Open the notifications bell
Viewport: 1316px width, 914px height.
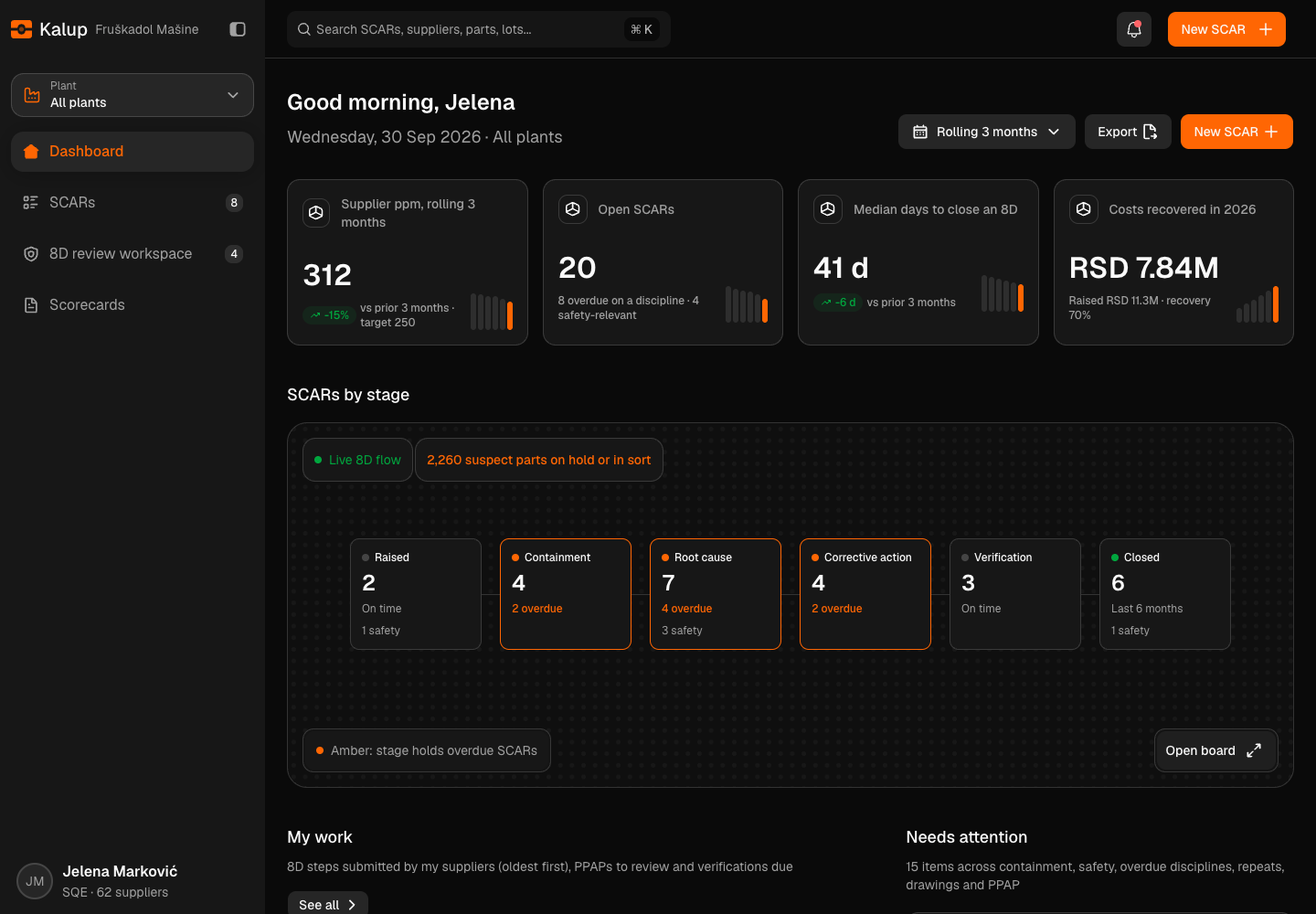point(1133,29)
